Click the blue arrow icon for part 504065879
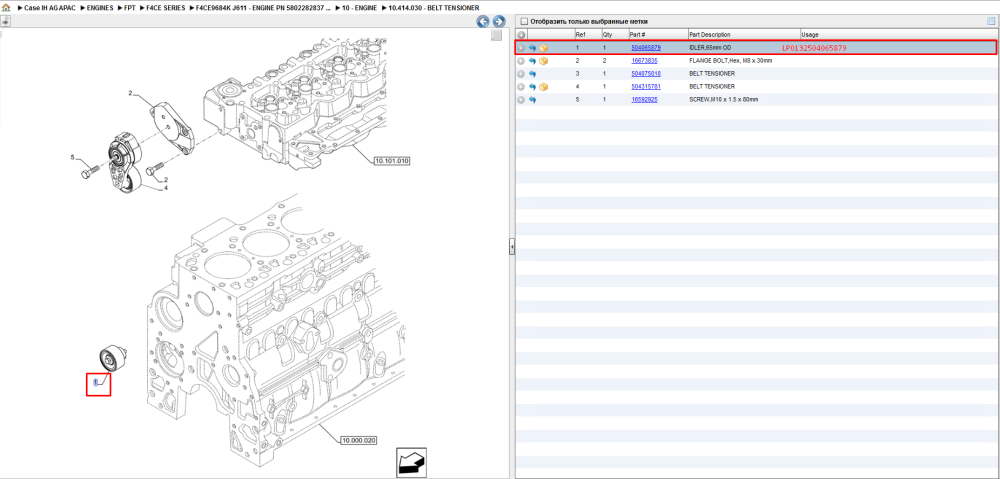The height and width of the screenshot is (479, 1000). coord(533,48)
